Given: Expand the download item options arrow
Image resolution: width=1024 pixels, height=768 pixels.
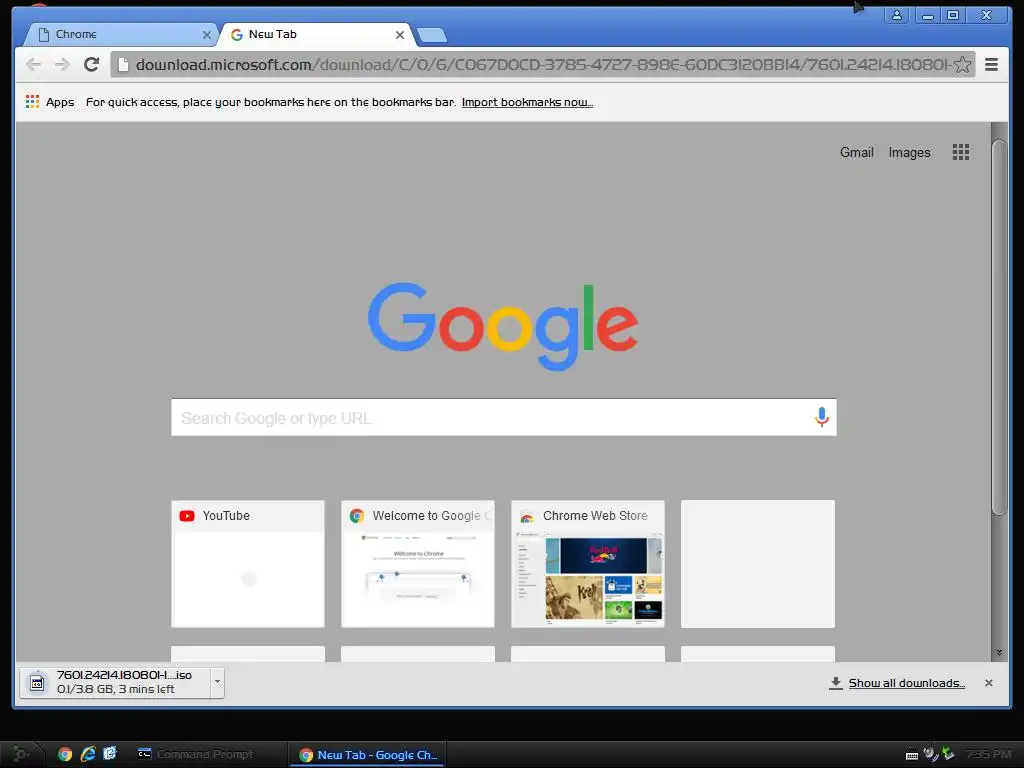Looking at the screenshot, I should (217, 682).
